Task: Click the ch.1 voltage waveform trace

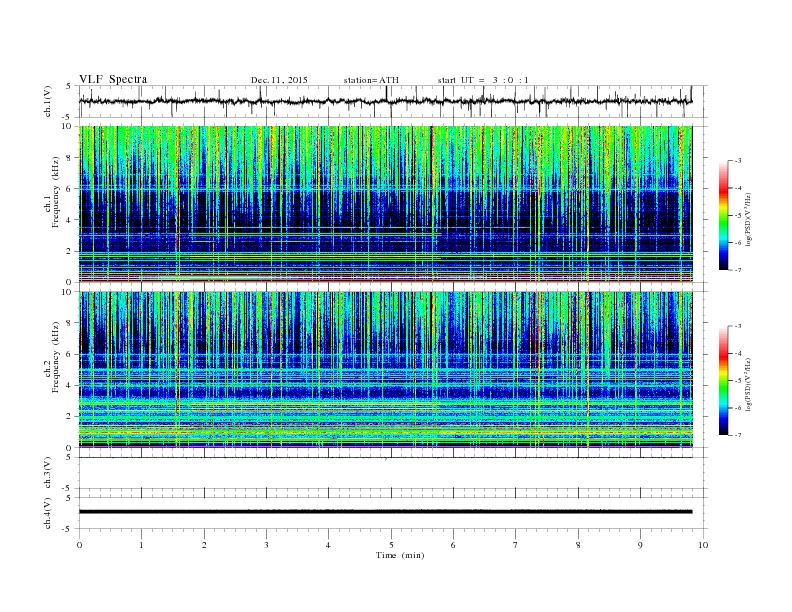Action: [x=386, y=101]
